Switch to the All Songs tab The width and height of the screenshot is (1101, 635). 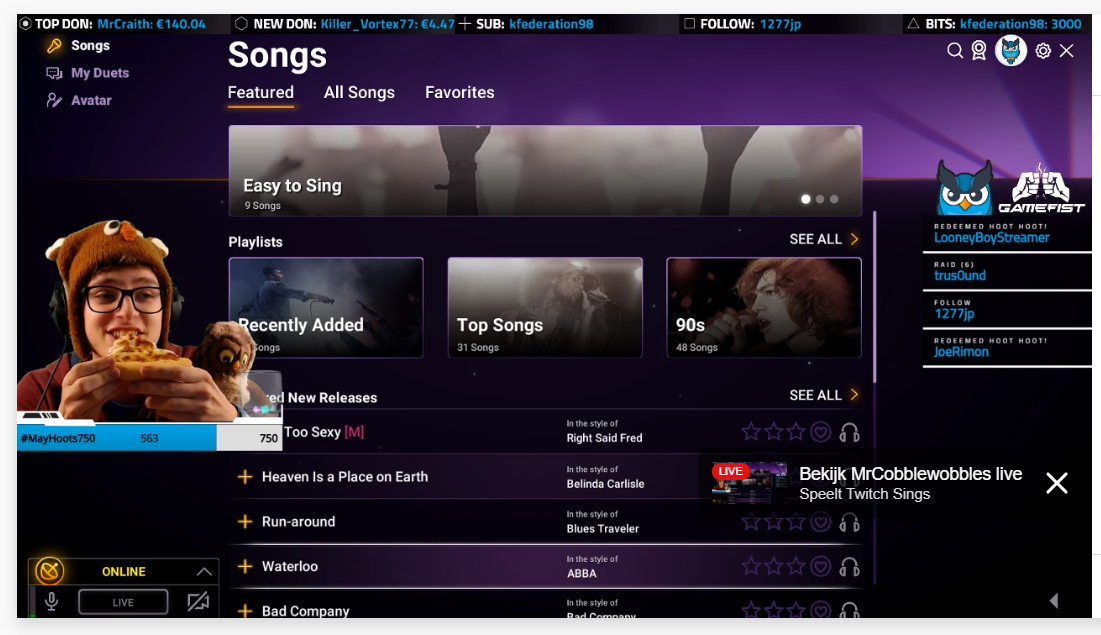[x=359, y=93]
